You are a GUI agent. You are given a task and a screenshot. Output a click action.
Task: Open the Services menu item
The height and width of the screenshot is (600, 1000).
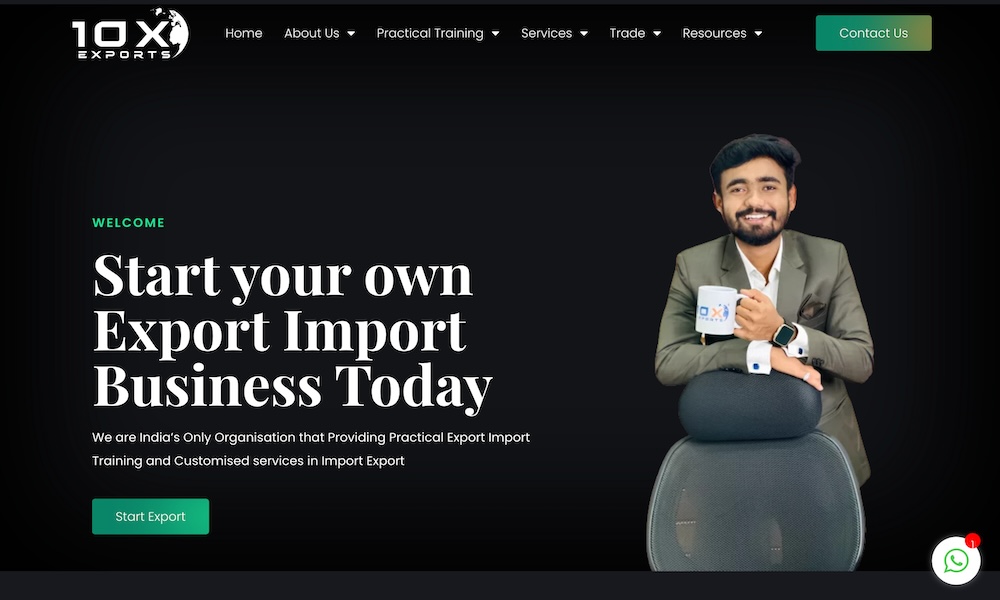pos(547,33)
